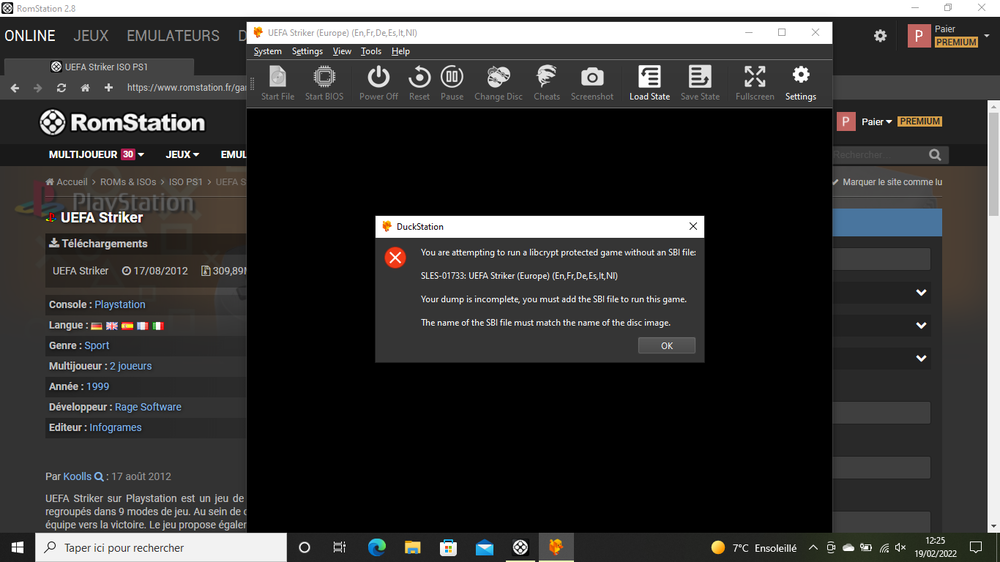Image resolution: width=1000 pixels, height=562 pixels.
Task: Open the System menu
Action: click(x=268, y=51)
